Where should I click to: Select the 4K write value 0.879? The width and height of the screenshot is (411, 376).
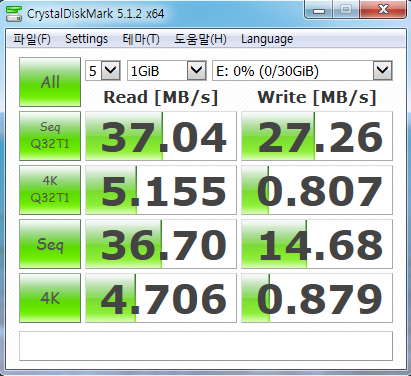317,298
